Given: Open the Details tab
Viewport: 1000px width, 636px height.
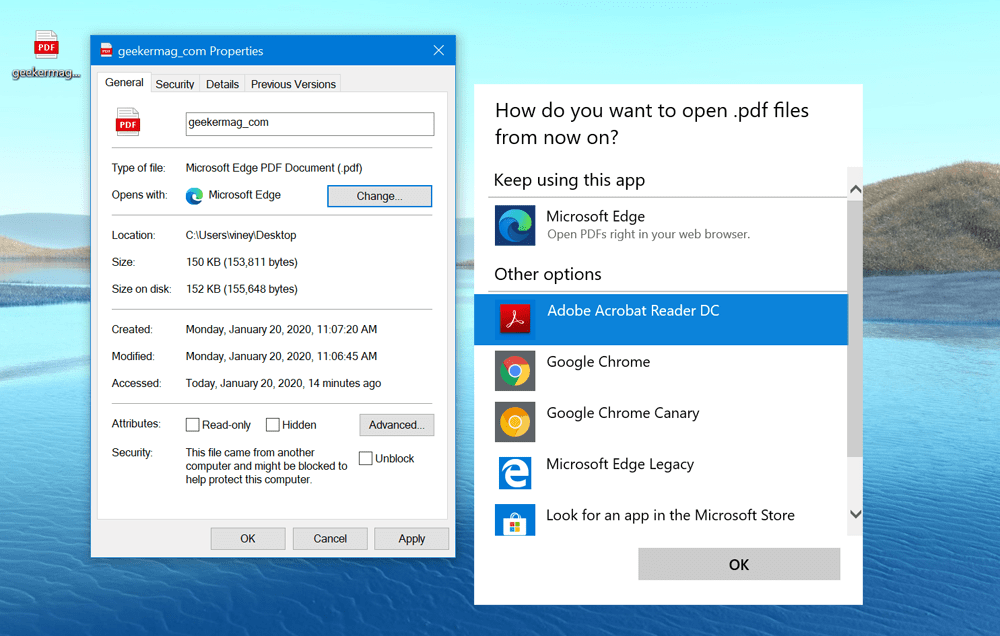Looking at the screenshot, I should 223,84.
